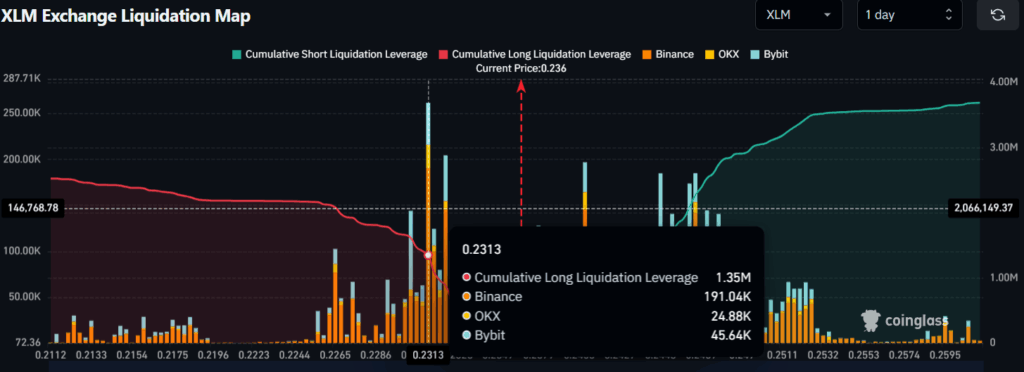Click the red Cumulative Long legend swatch
Viewport: 1024px width, 372px height.
443,55
